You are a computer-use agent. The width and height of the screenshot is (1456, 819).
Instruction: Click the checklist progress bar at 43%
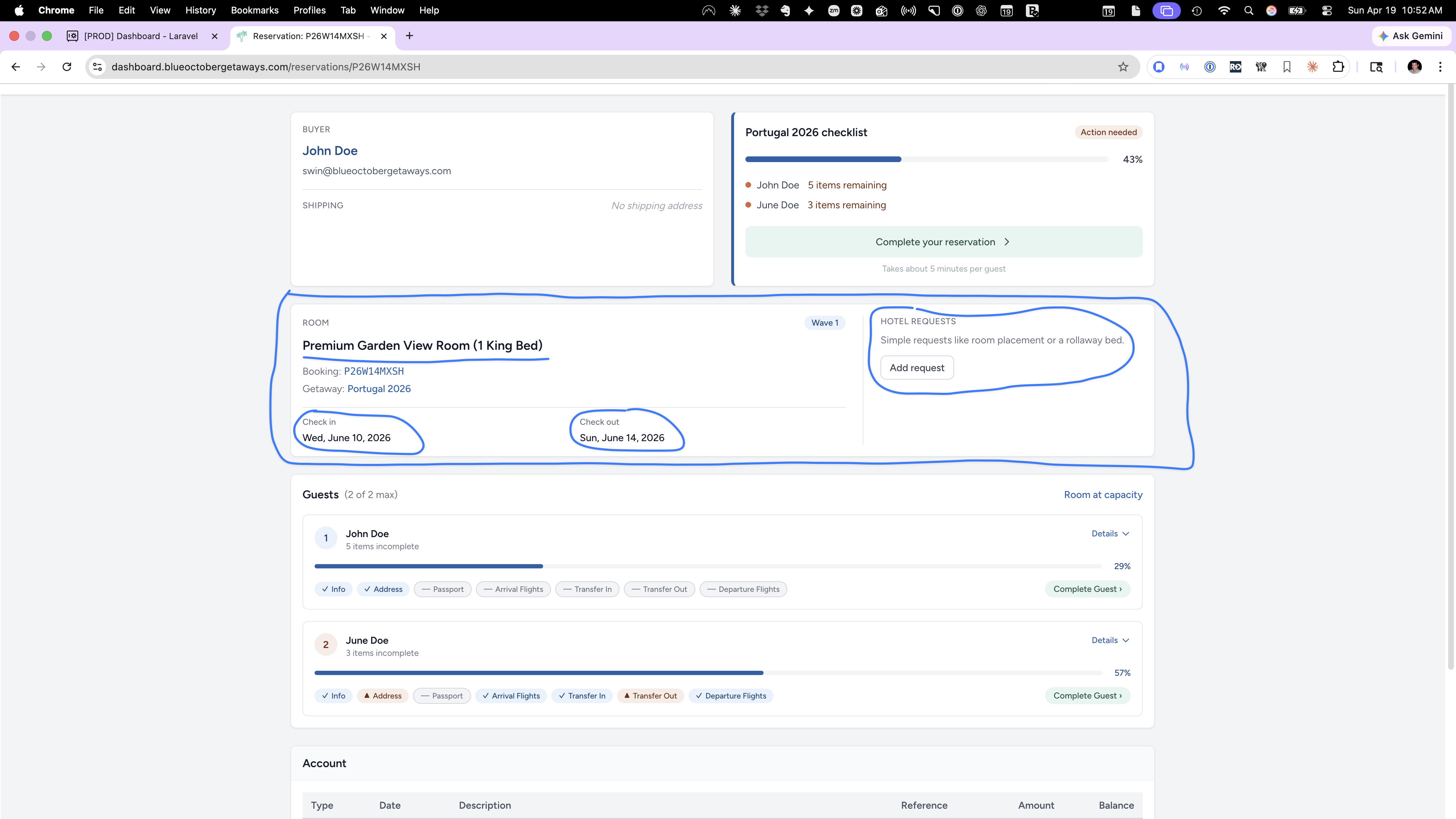click(x=926, y=159)
